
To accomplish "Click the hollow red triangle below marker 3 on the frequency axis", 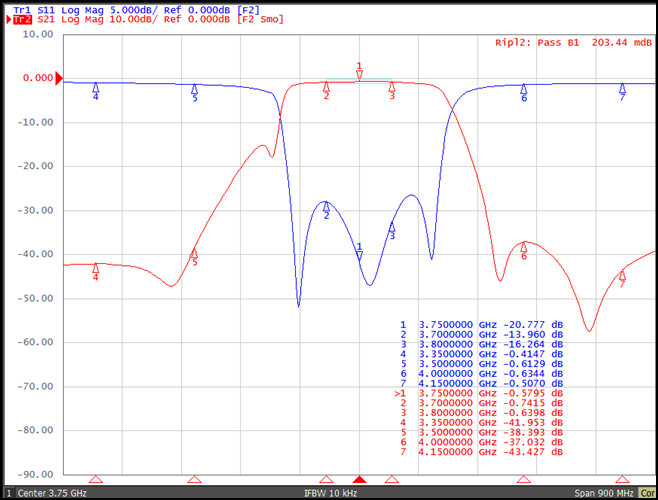I will [x=392, y=479].
